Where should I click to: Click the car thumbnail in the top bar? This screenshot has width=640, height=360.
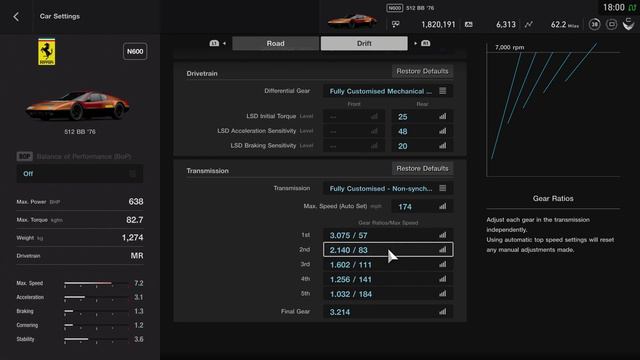click(x=352, y=20)
